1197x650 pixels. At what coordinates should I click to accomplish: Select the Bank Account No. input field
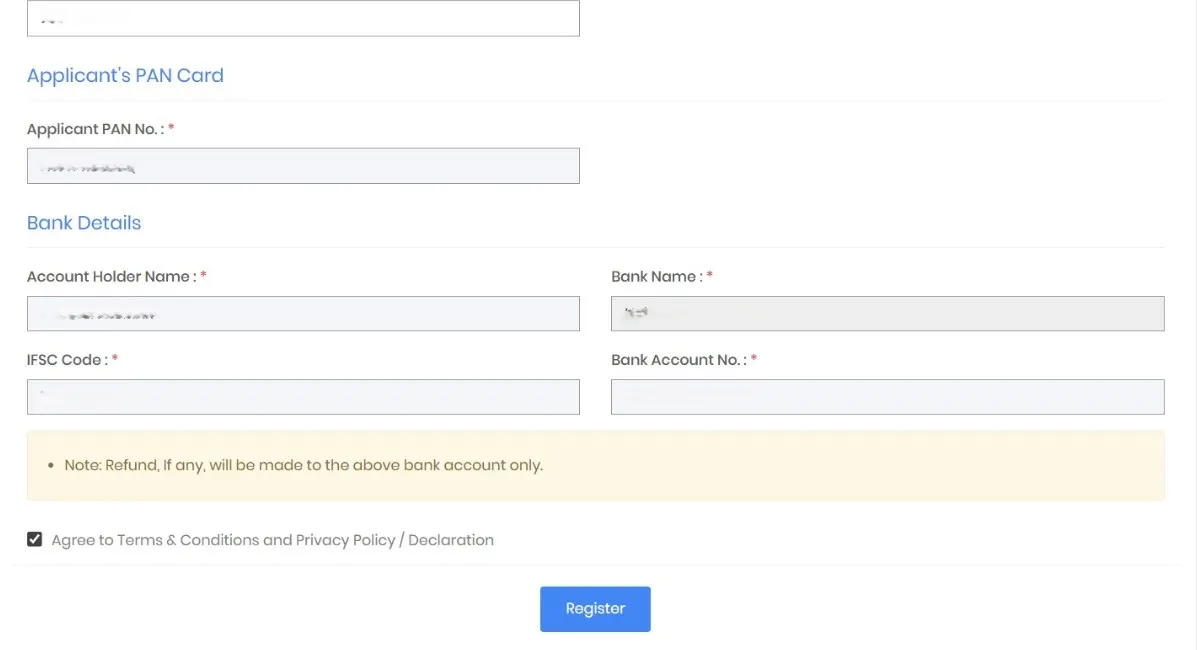click(x=887, y=396)
